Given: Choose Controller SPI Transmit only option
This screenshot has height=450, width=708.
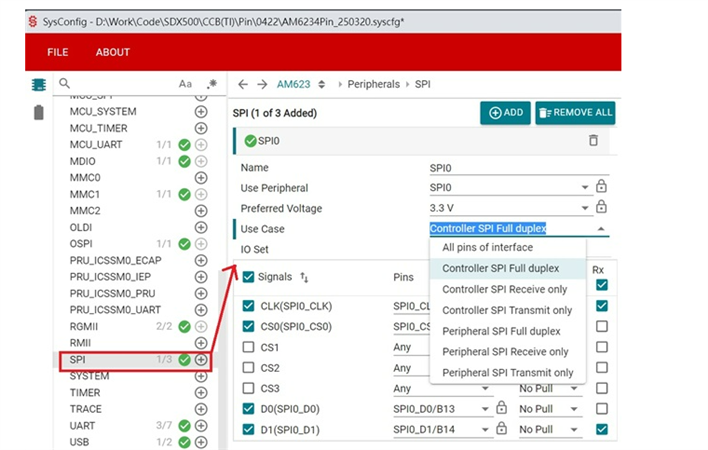Looking at the screenshot, I should (x=508, y=310).
